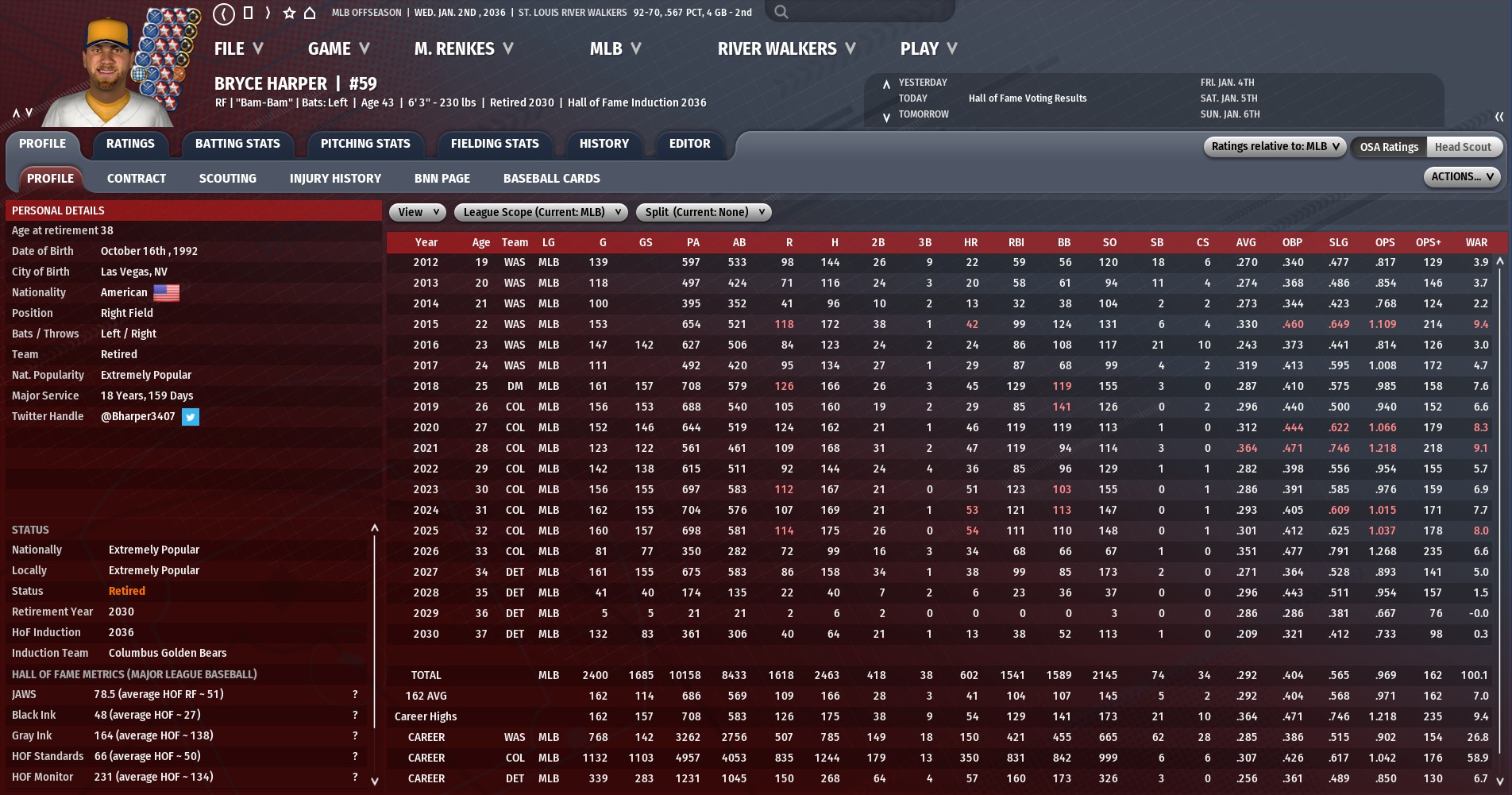Sort the table by the WAR column header
1512x795 pixels.
pos(1476,243)
